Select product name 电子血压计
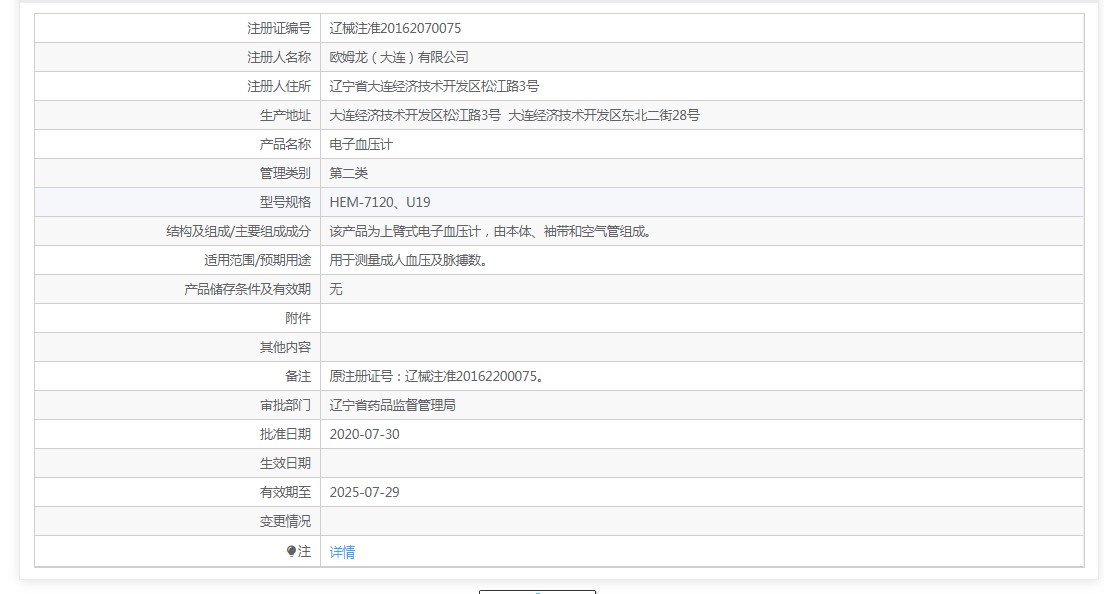The width and height of the screenshot is (1104, 594). [361, 144]
